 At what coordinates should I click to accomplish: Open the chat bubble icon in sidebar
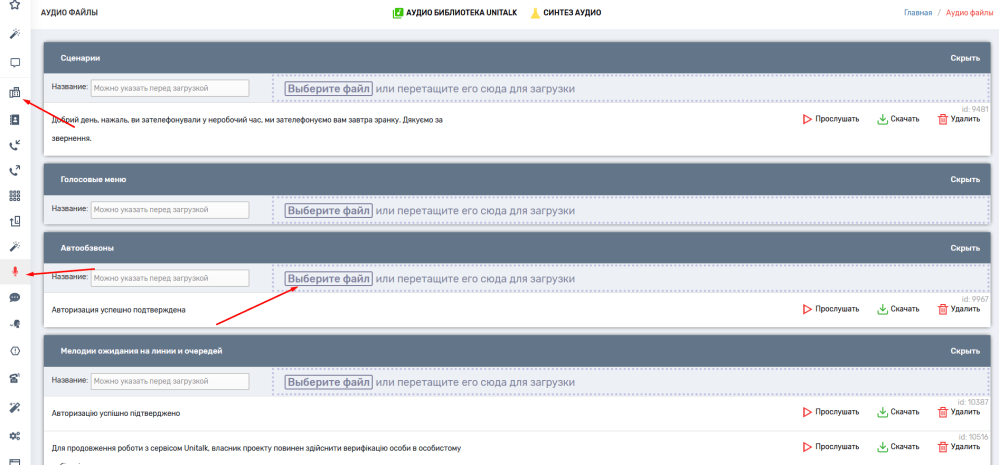tap(15, 298)
